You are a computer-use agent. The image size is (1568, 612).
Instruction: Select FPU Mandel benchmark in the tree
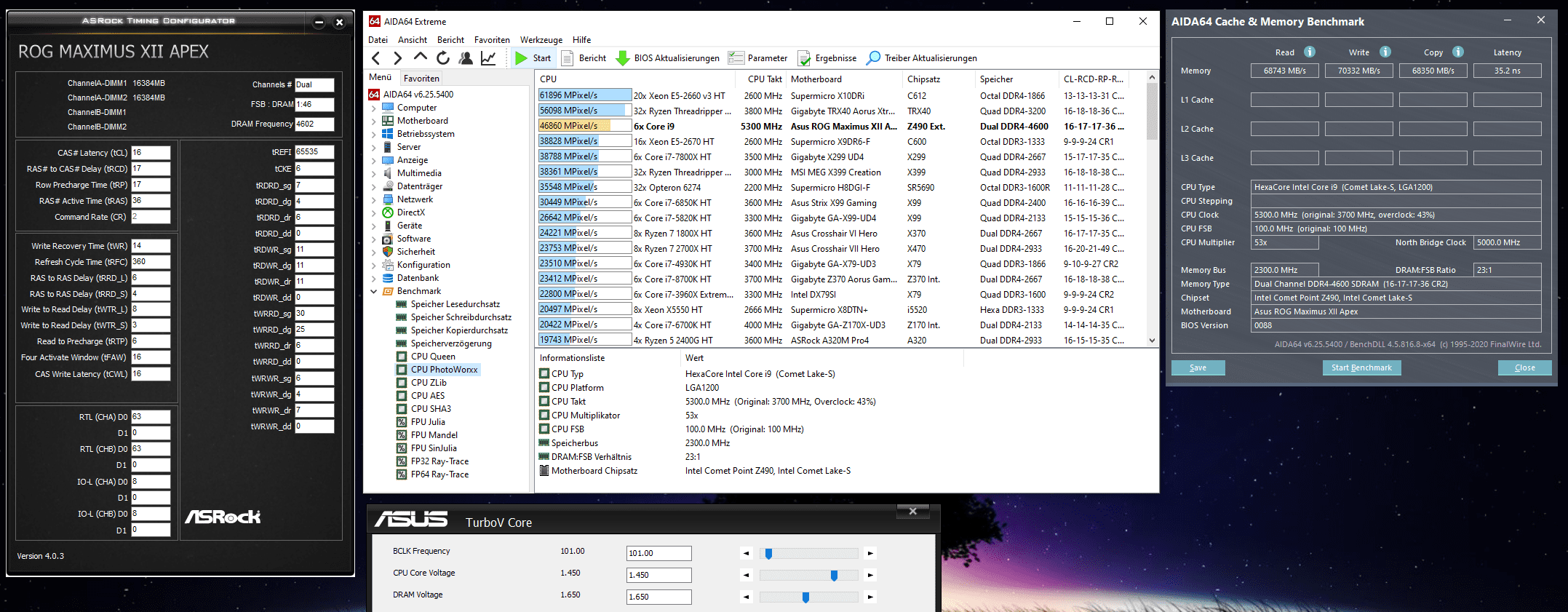434,435
